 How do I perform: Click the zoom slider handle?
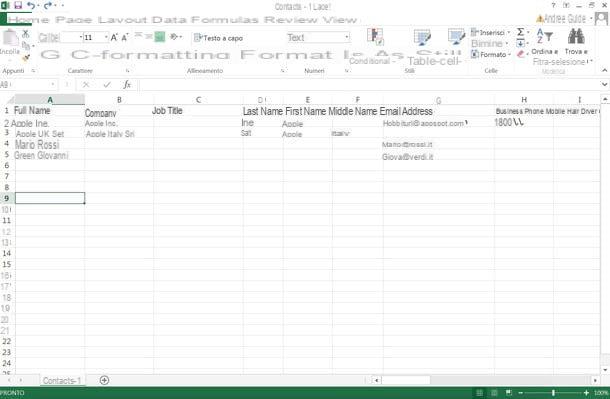tap(553, 393)
